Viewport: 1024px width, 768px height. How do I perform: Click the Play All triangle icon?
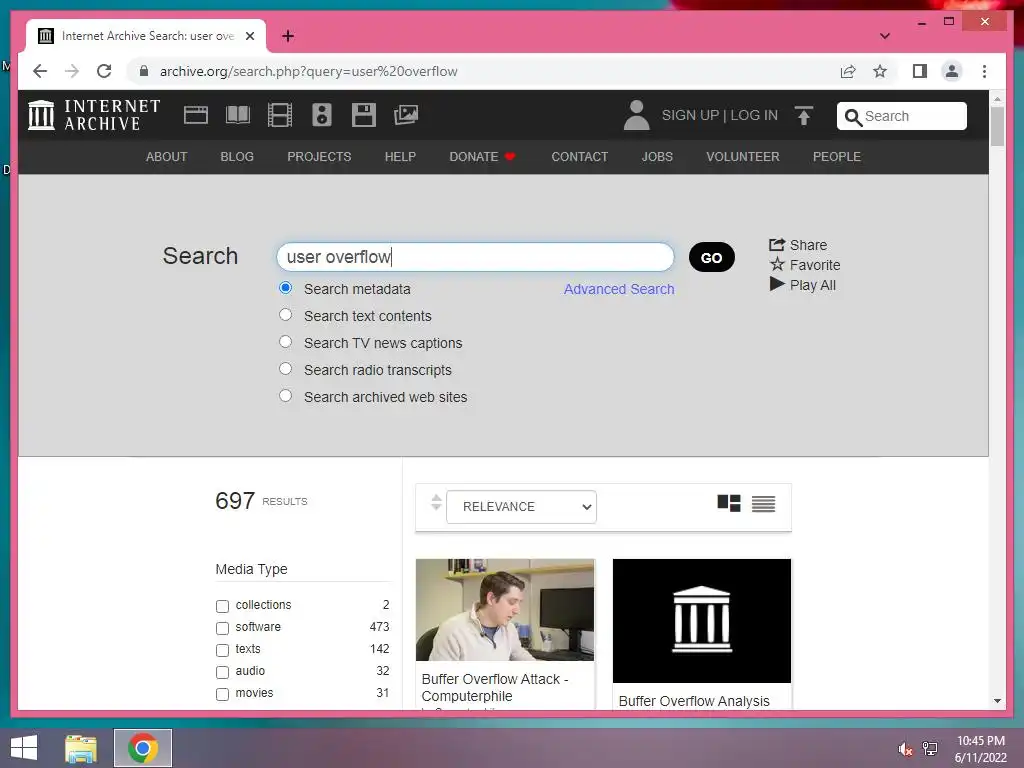[x=776, y=284]
